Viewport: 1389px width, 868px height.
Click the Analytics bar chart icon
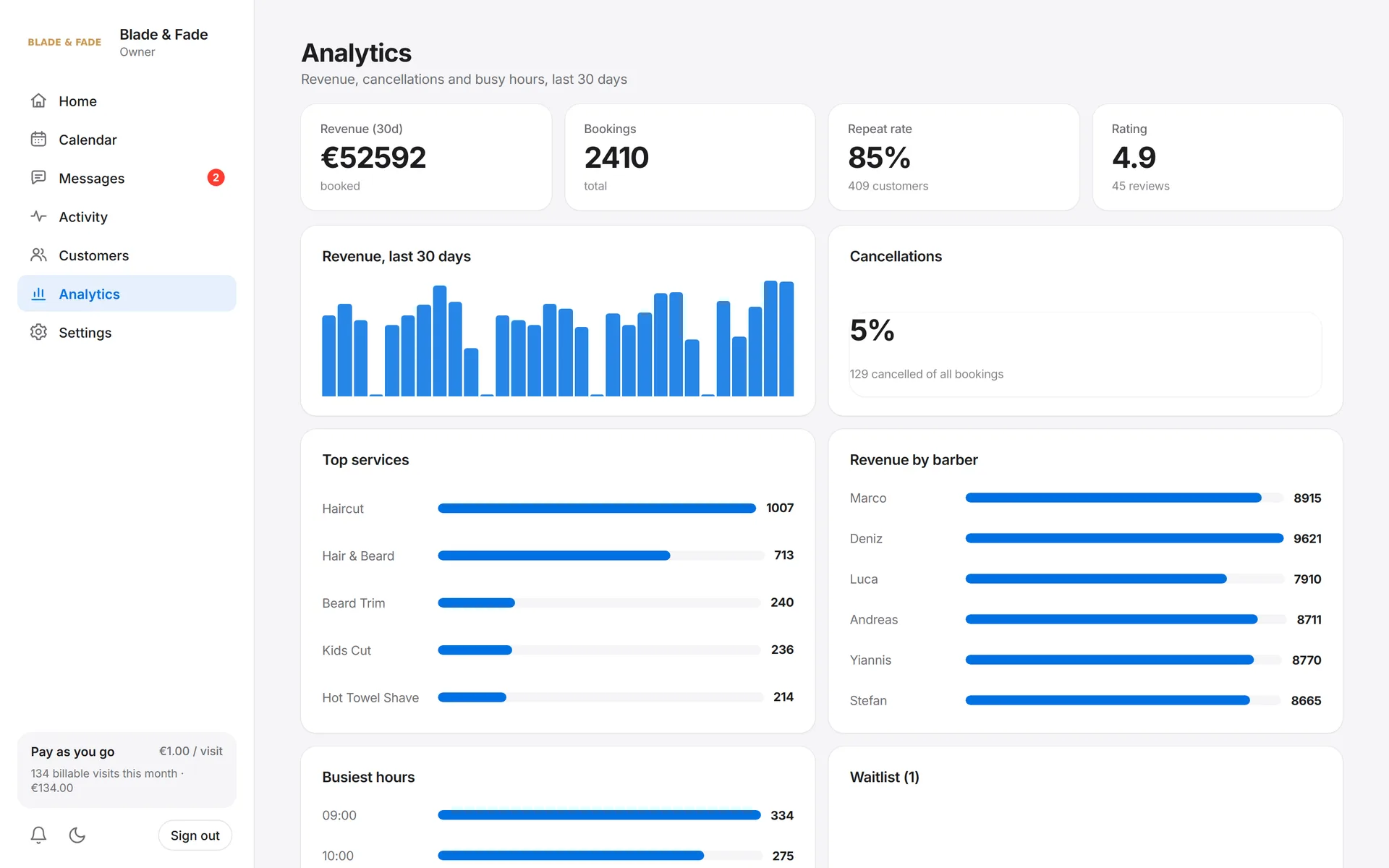pyautogui.click(x=38, y=294)
